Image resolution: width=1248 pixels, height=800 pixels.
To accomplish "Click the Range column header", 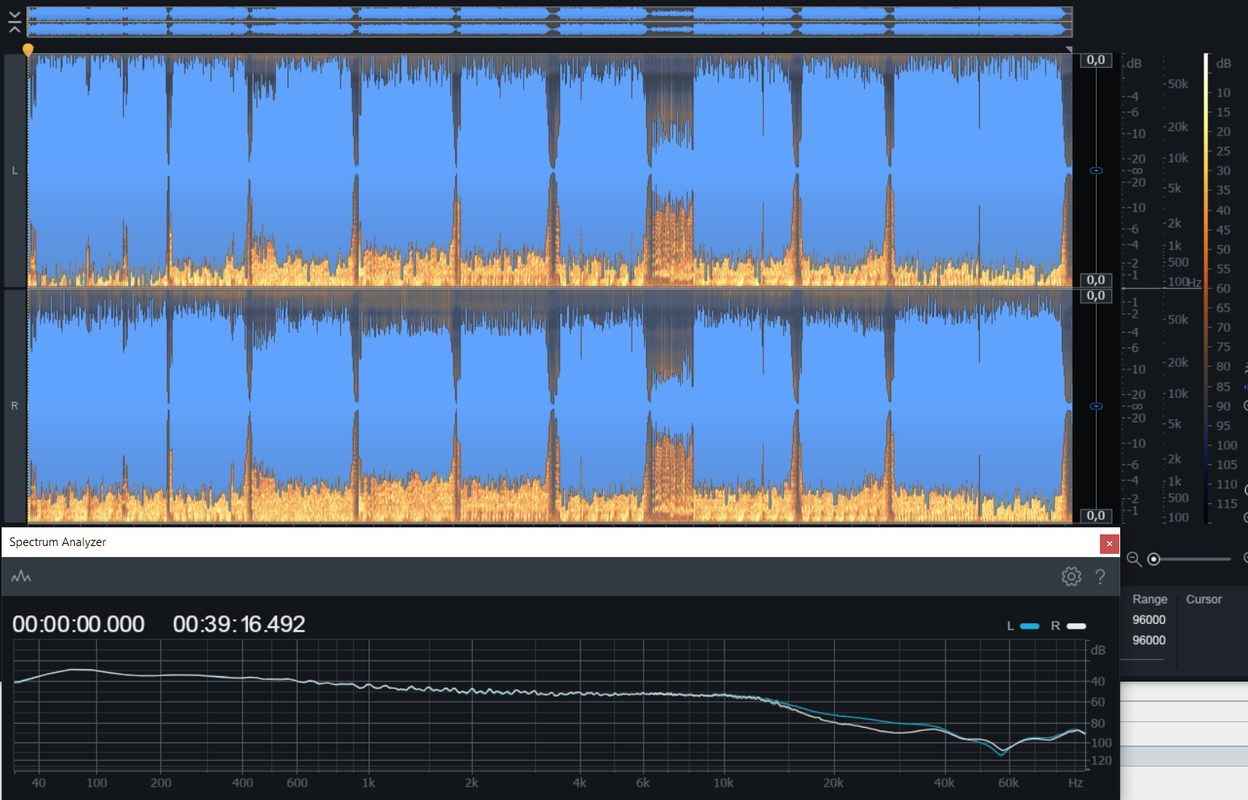I will coord(1150,599).
